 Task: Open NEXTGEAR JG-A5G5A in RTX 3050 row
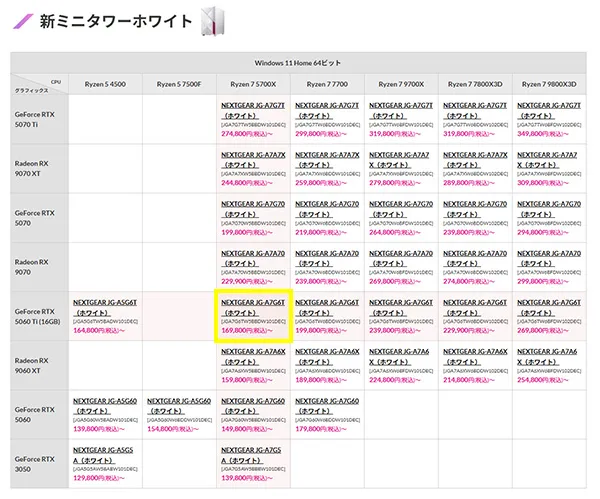tap(105, 454)
